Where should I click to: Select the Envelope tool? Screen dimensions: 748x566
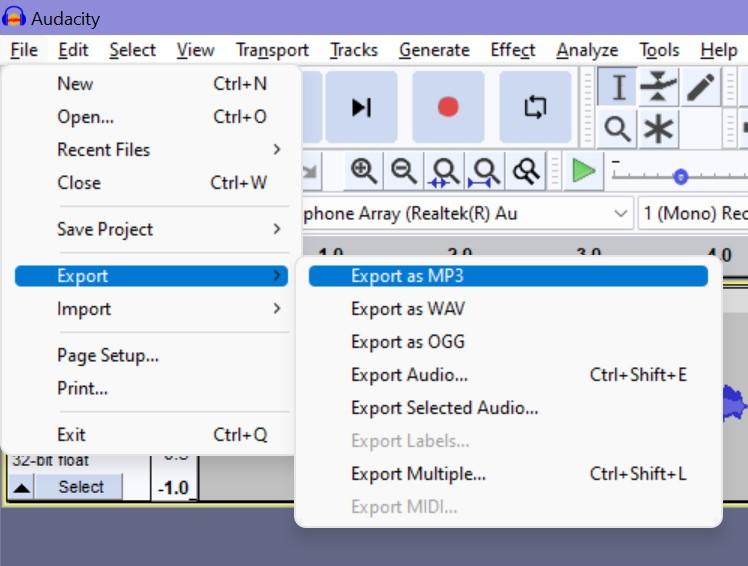pyautogui.click(x=658, y=87)
